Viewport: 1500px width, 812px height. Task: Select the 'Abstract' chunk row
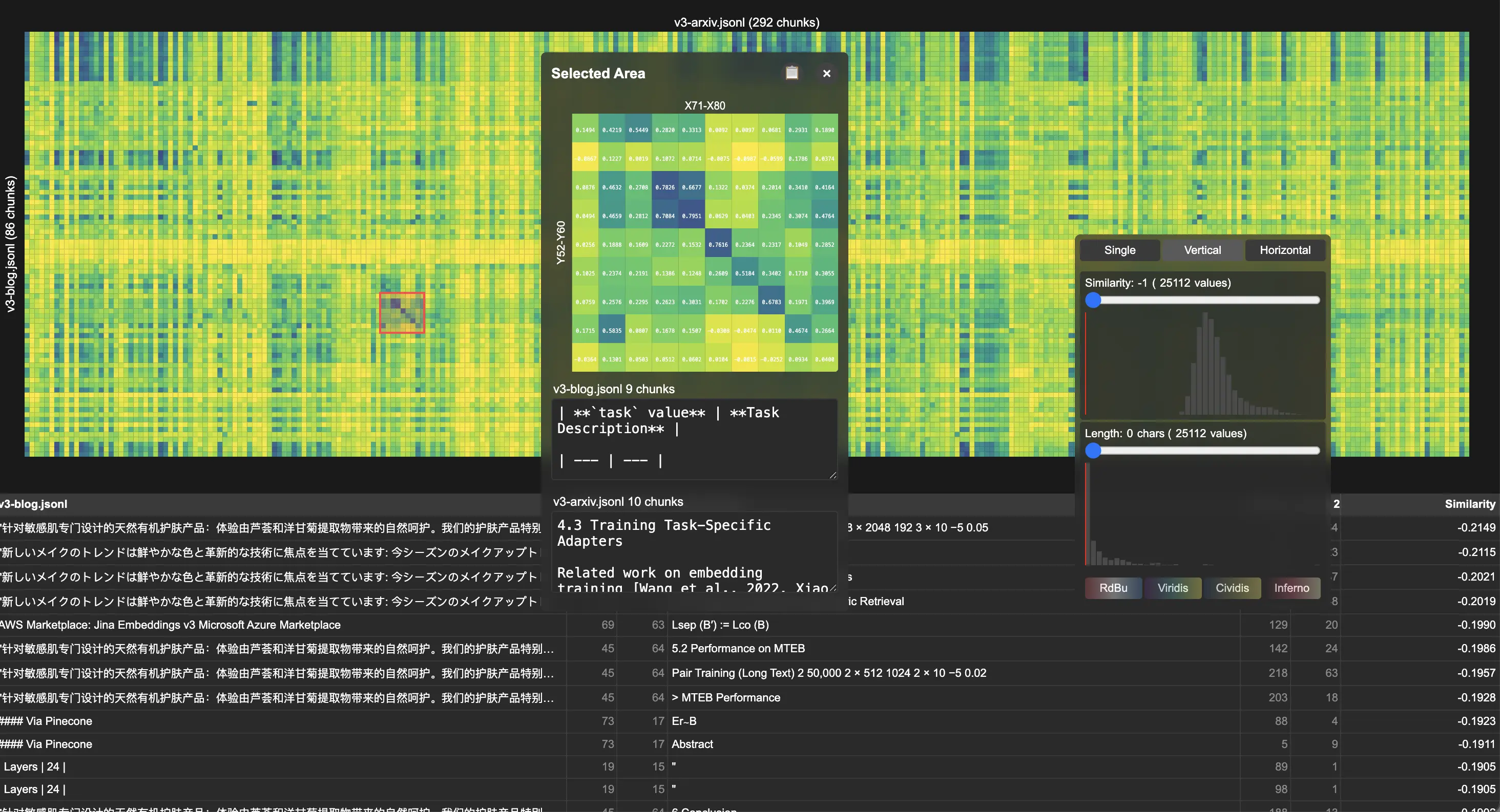(692, 743)
